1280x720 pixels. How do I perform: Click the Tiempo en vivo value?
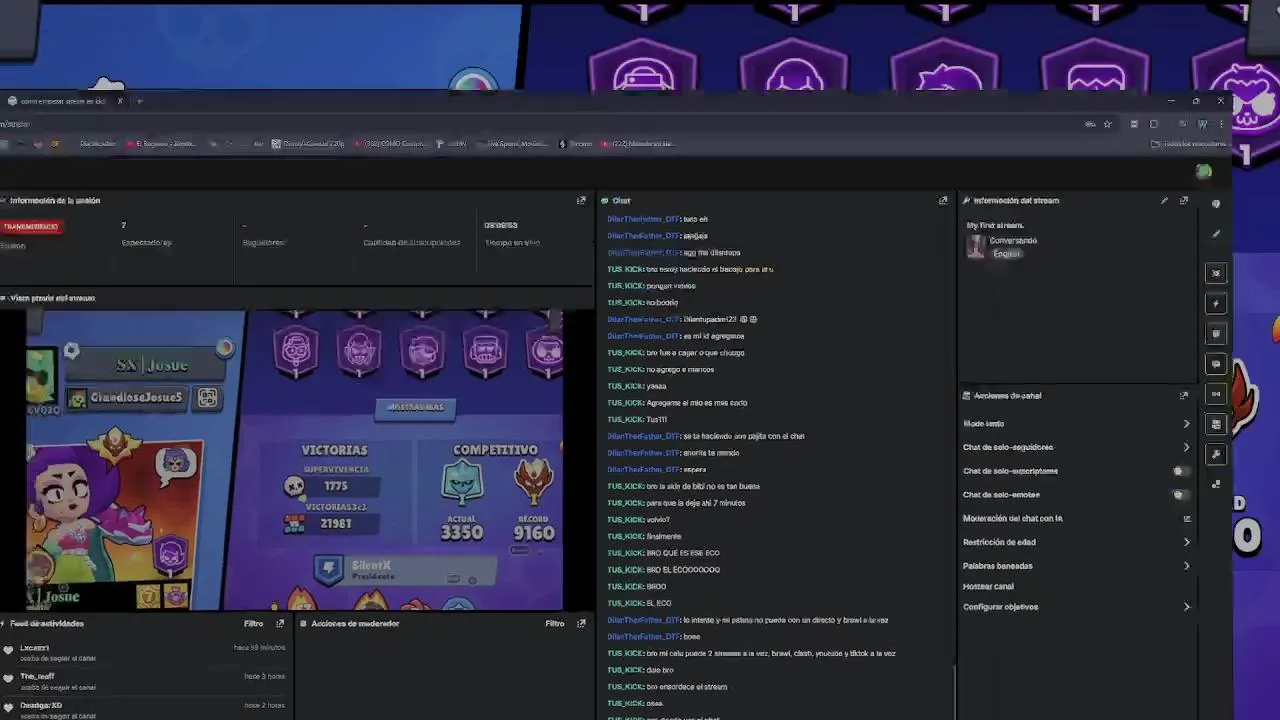501,225
